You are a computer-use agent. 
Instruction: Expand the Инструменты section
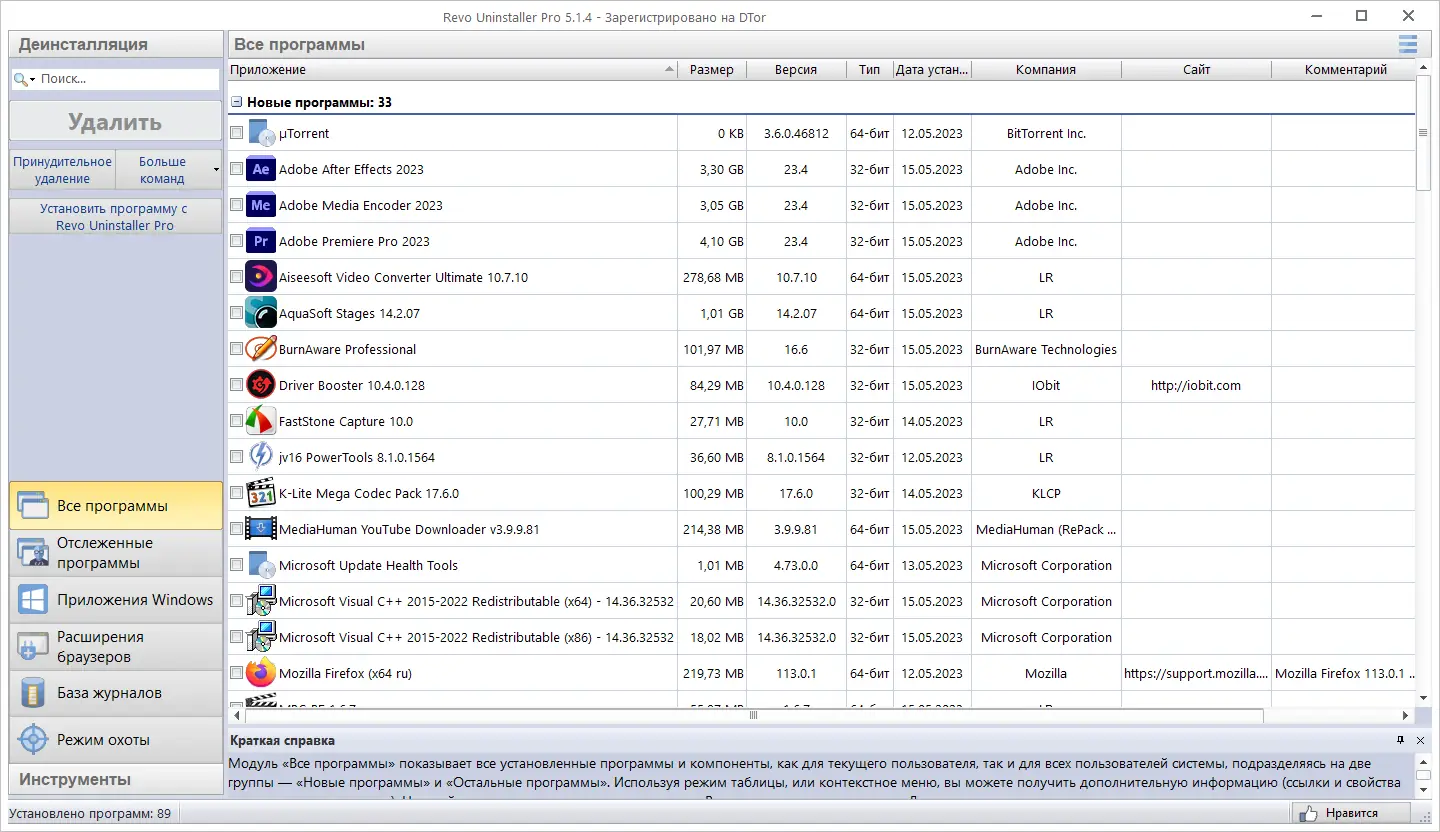[116, 779]
